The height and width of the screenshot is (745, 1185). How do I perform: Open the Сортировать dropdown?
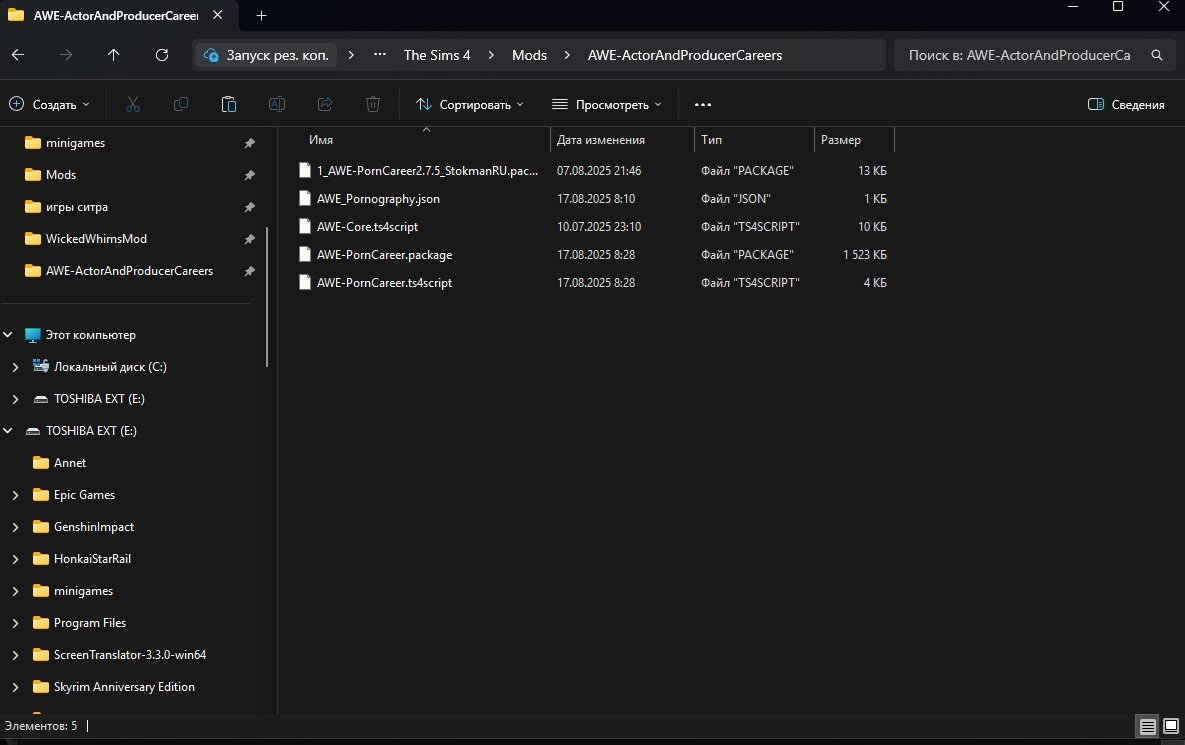click(469, 104)
